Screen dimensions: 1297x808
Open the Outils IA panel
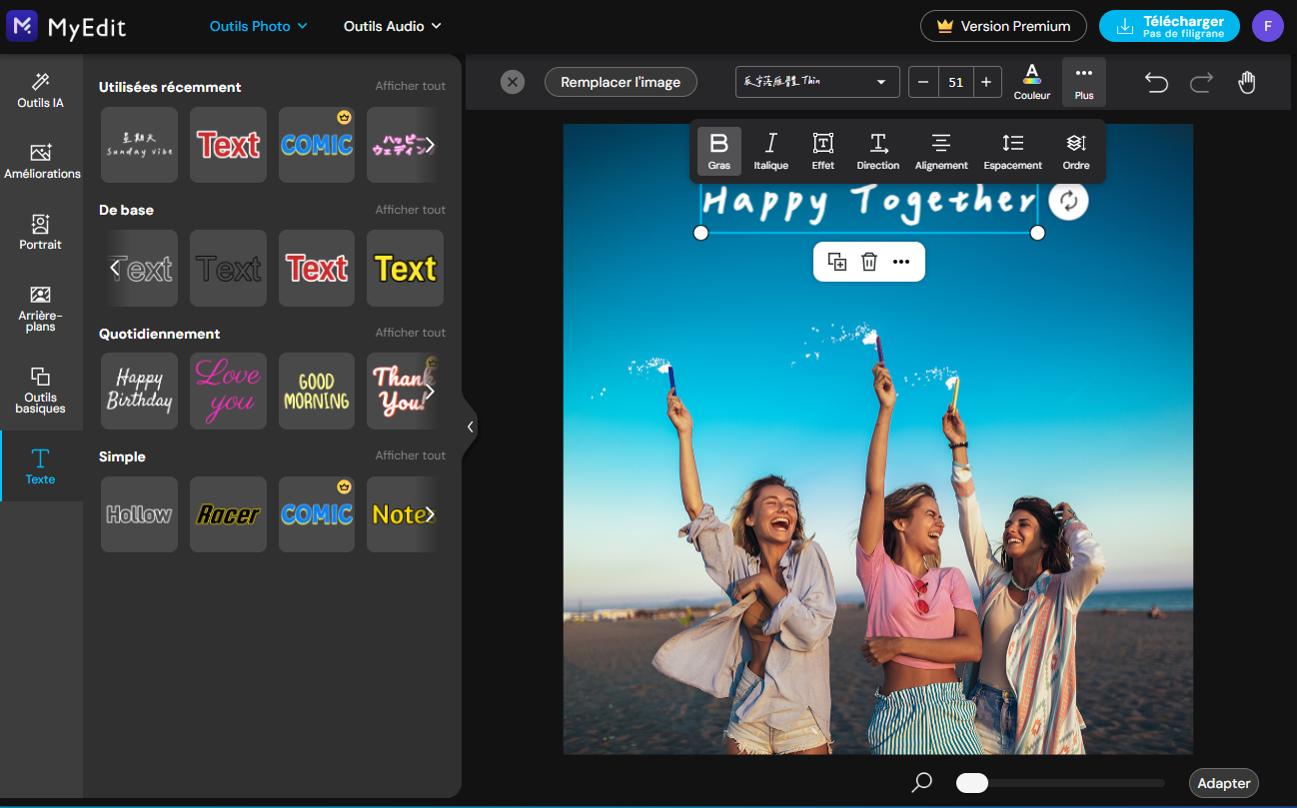[x=40, y=90]
